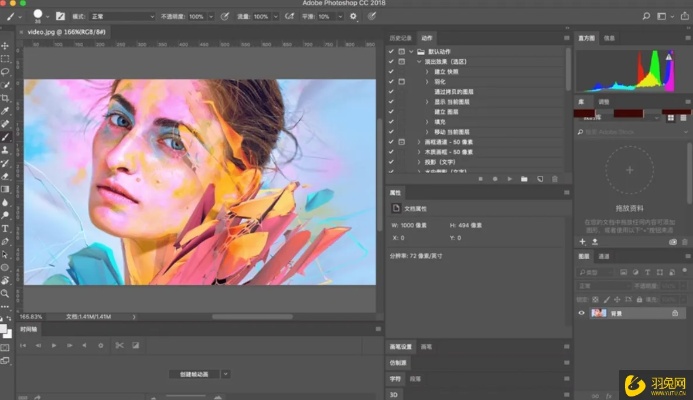Click the background color swatch
Image resolution: width=693 pixels, height=400 pixels.
point(8,334)
